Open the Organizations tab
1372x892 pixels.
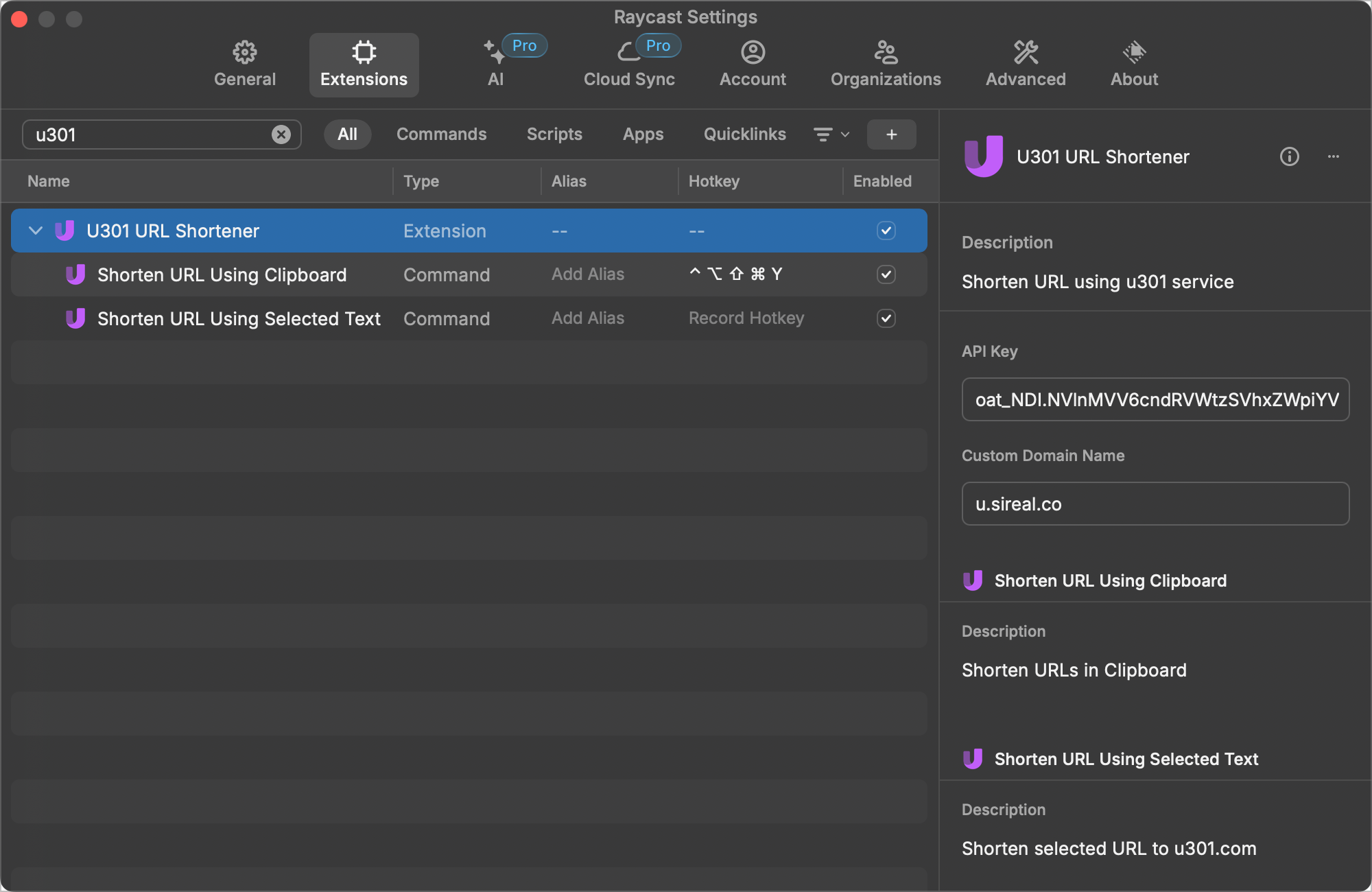click(886, 65)
